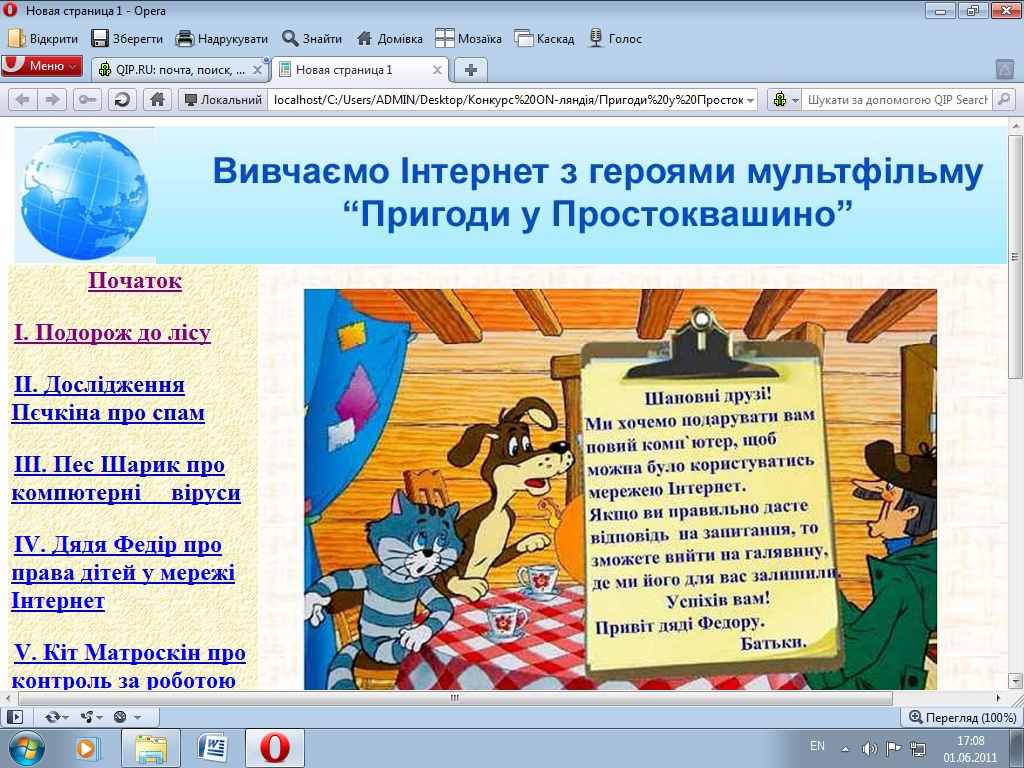Click the Opera taskbar button

coord(275,748)
